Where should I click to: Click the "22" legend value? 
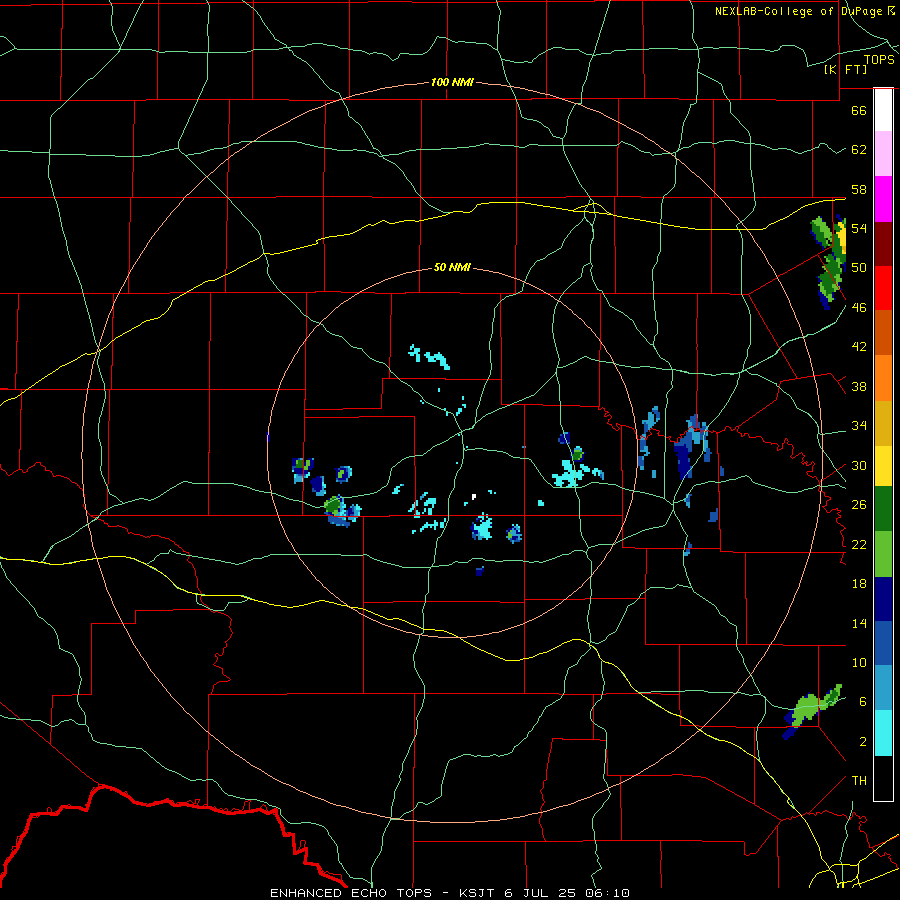pos(859,545)
